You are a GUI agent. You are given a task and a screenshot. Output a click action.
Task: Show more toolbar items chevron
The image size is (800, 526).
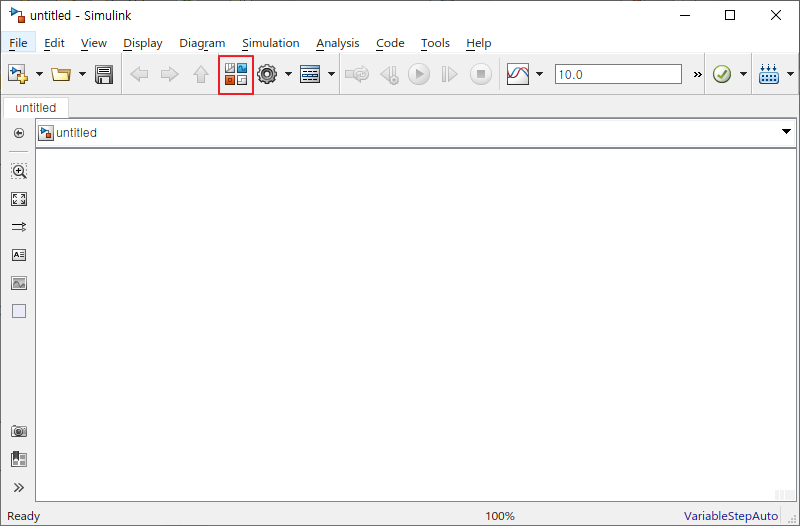[x=697, y=74]
